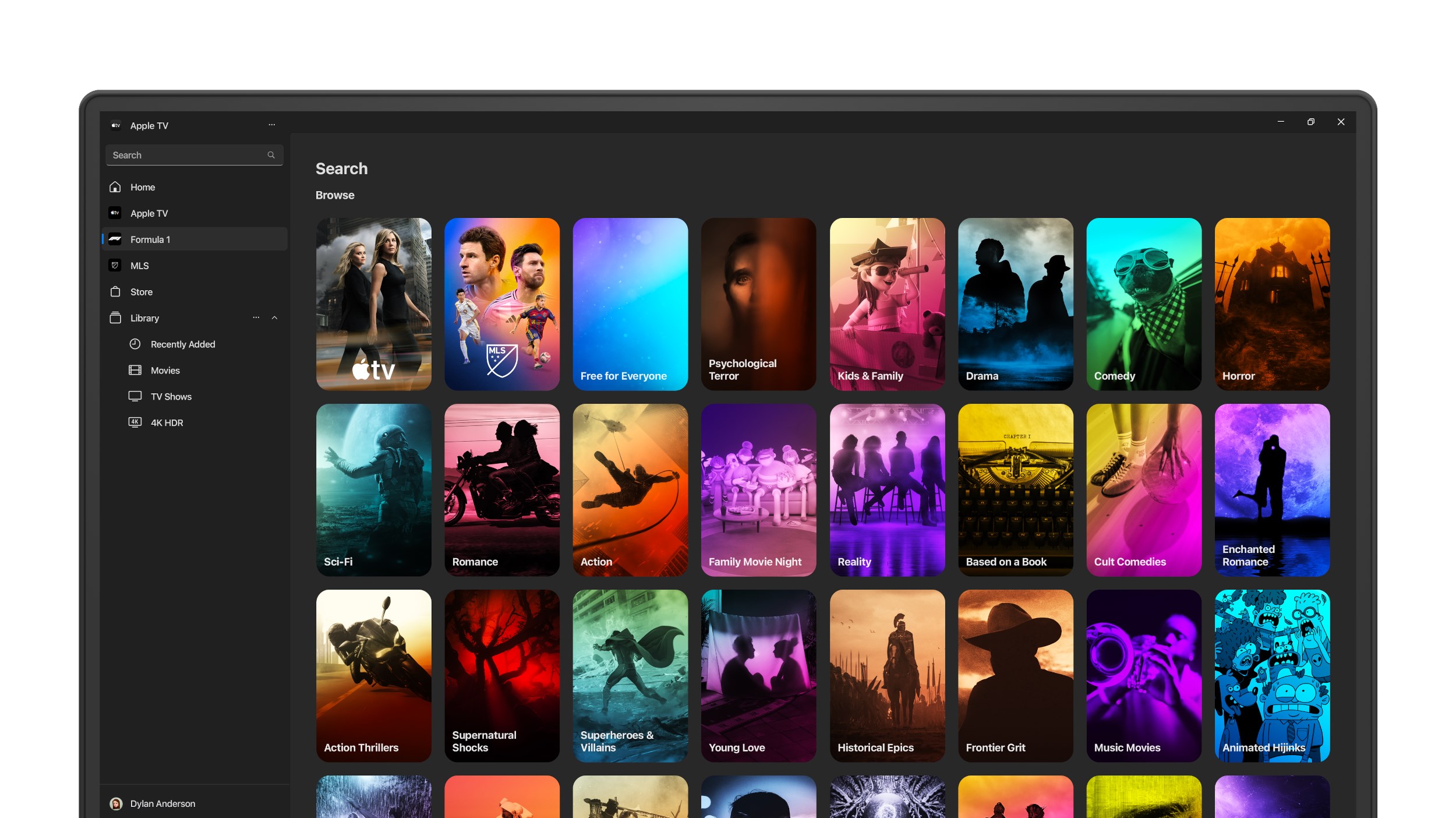Click the Apple TV logo at top of sidebar
1456x818 pixels.
[x=115, y=125]
